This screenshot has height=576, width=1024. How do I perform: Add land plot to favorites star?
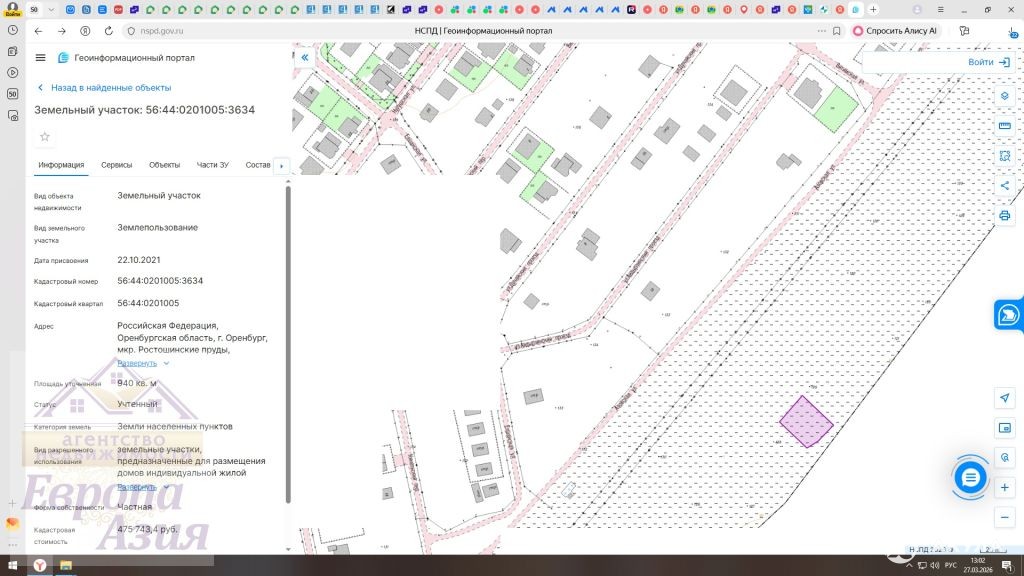pos(44,136)
